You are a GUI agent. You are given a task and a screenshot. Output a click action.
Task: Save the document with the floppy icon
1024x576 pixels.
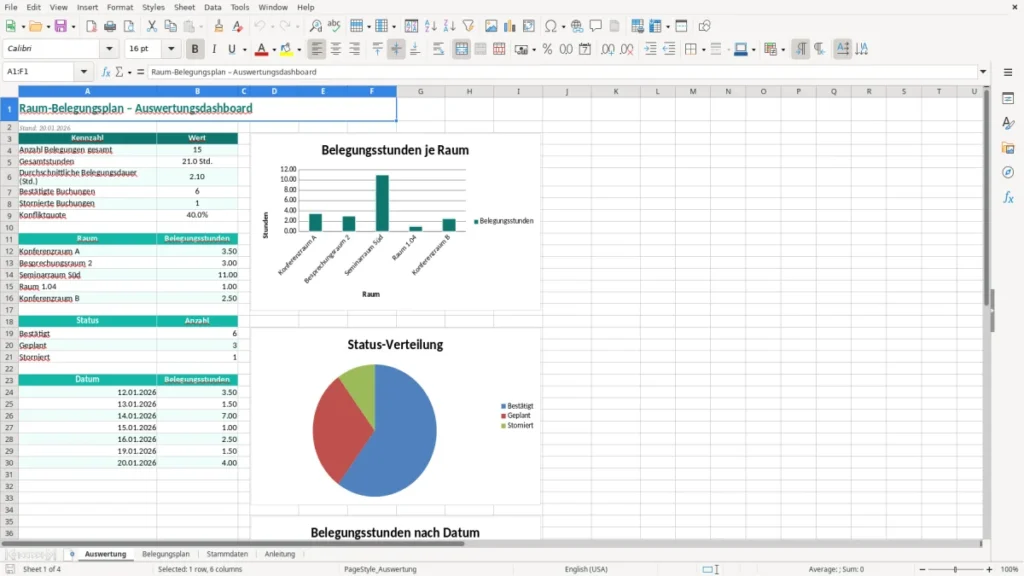click(60, 26)
